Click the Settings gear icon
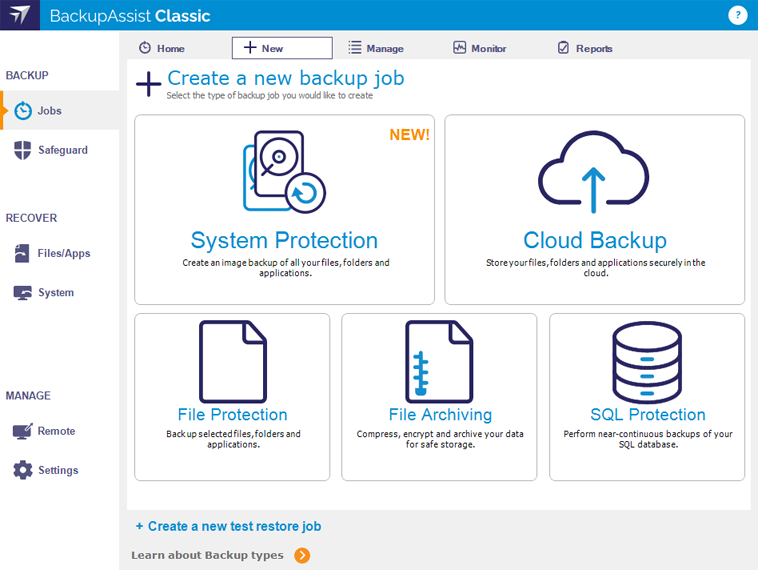Image resolution: width=758 pixels, height=570 pixels. click(23, 470)
